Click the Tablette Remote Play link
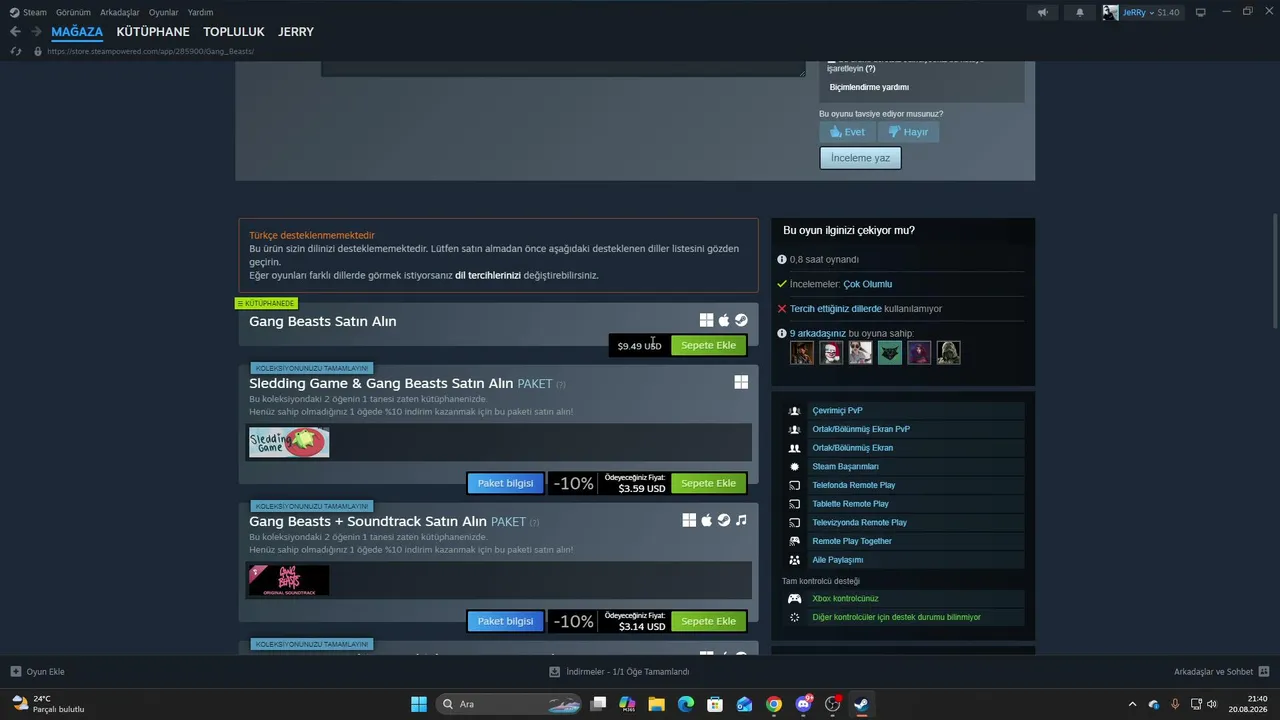The image size is (1280, 720). click(850, 504)
